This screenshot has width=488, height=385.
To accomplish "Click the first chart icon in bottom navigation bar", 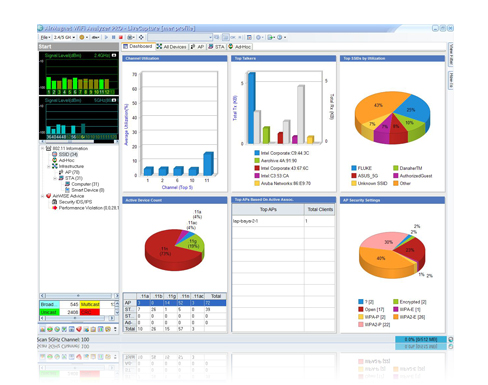I will [42, 329].
